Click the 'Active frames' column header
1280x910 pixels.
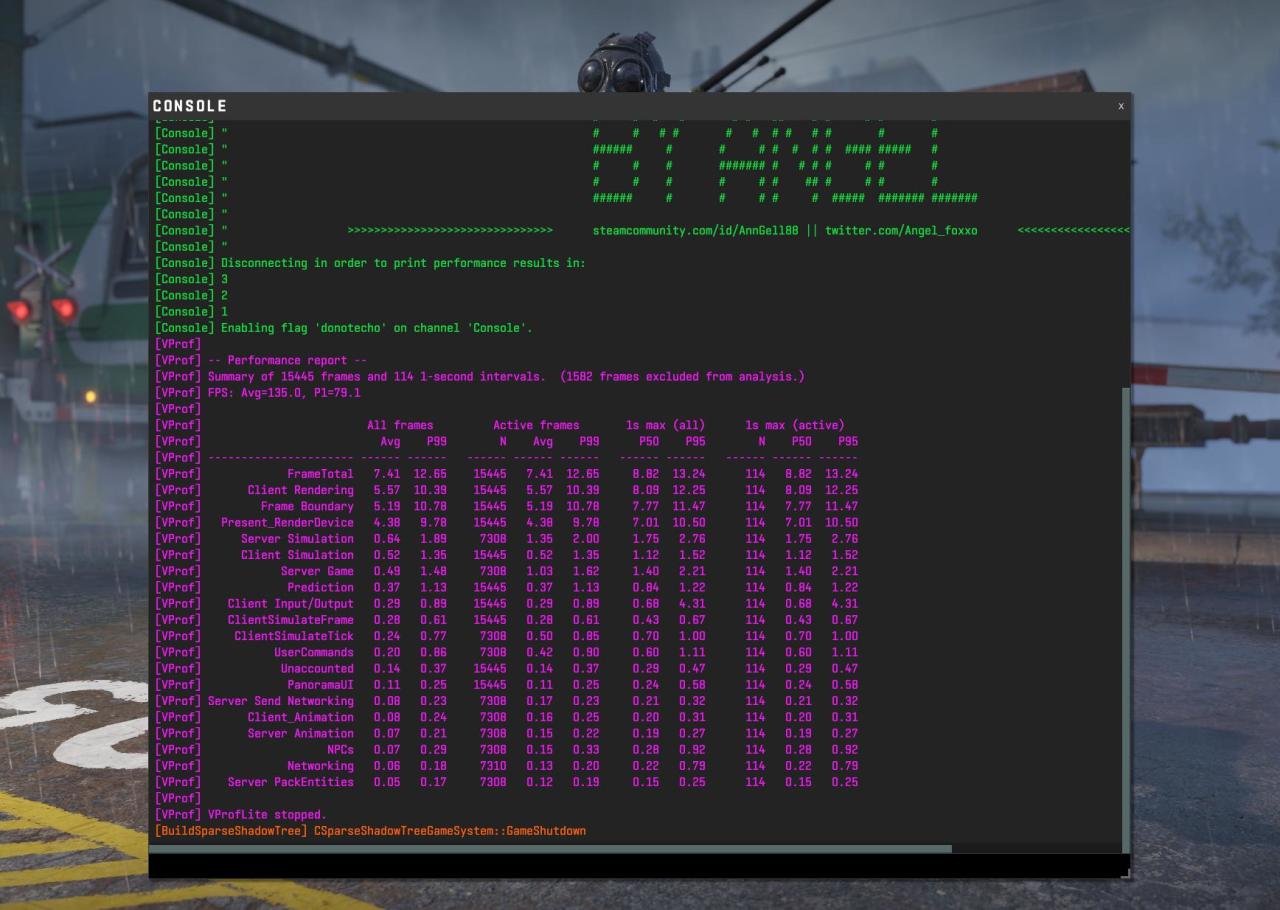[536, 425]
